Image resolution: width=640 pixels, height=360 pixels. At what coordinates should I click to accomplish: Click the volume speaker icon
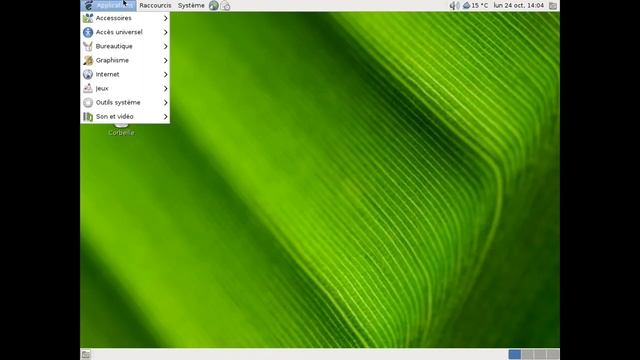click(454, 5)
